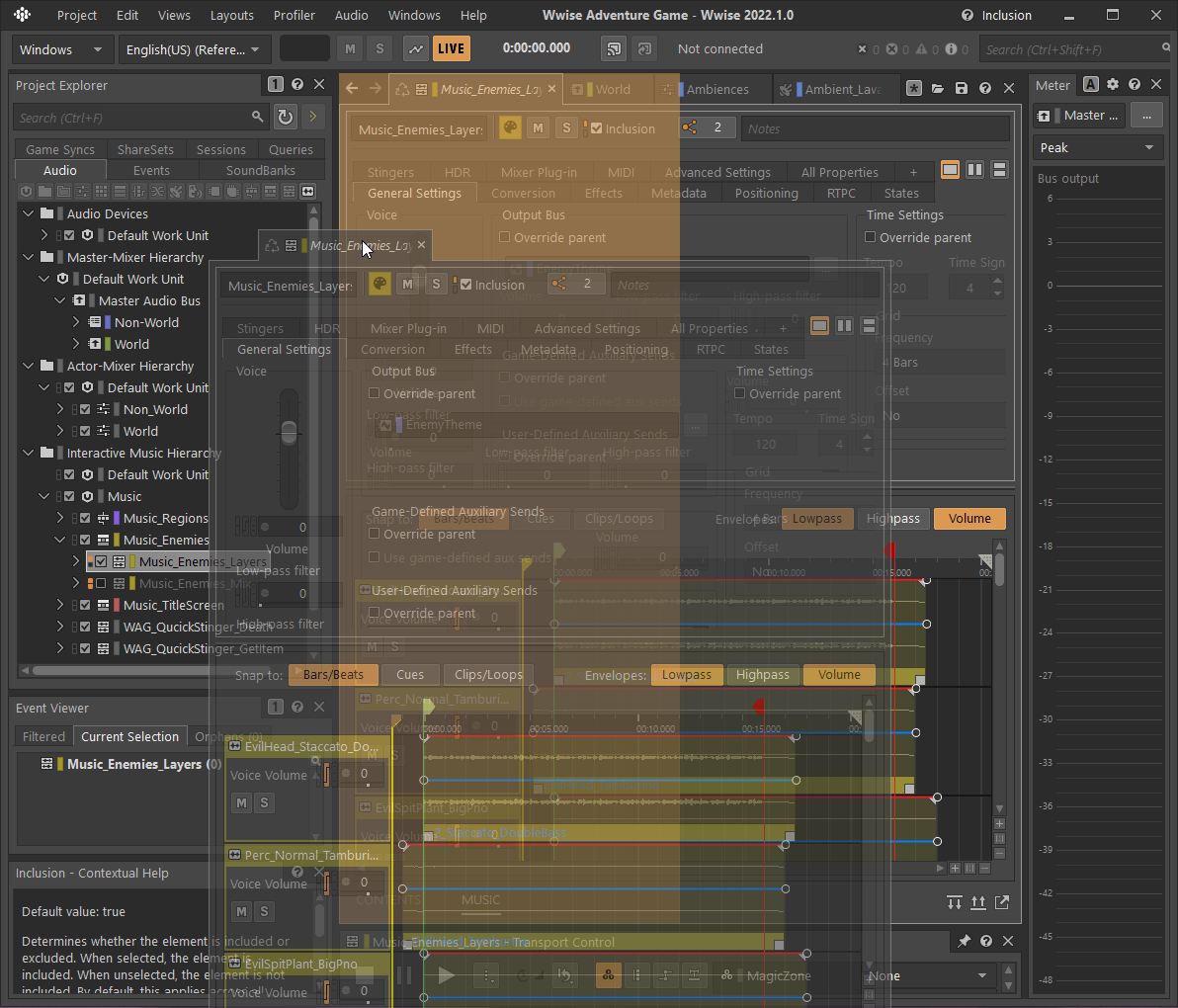Click the remote connect icon right of the timecode
Image resolution: width=1178 pixels, height=1008 pixels.
(x=614, y=48)
